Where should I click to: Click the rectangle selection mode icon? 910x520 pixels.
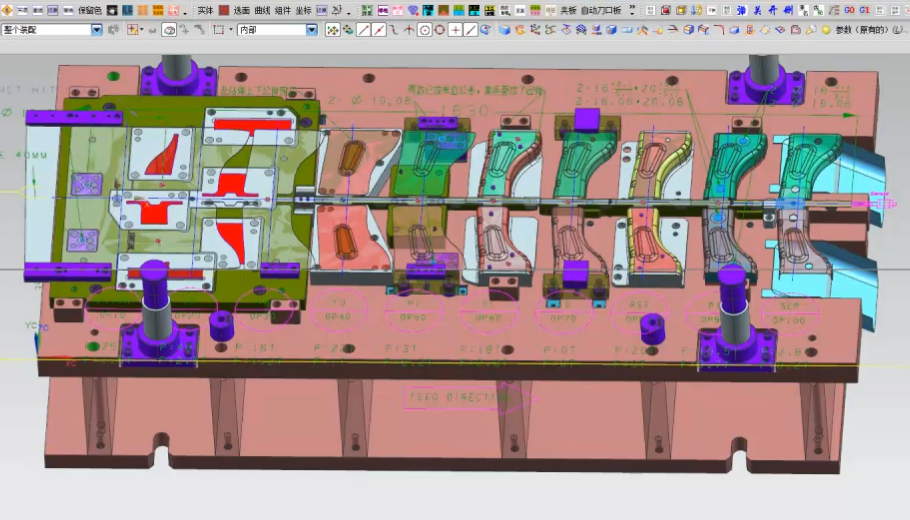[218, 30]
